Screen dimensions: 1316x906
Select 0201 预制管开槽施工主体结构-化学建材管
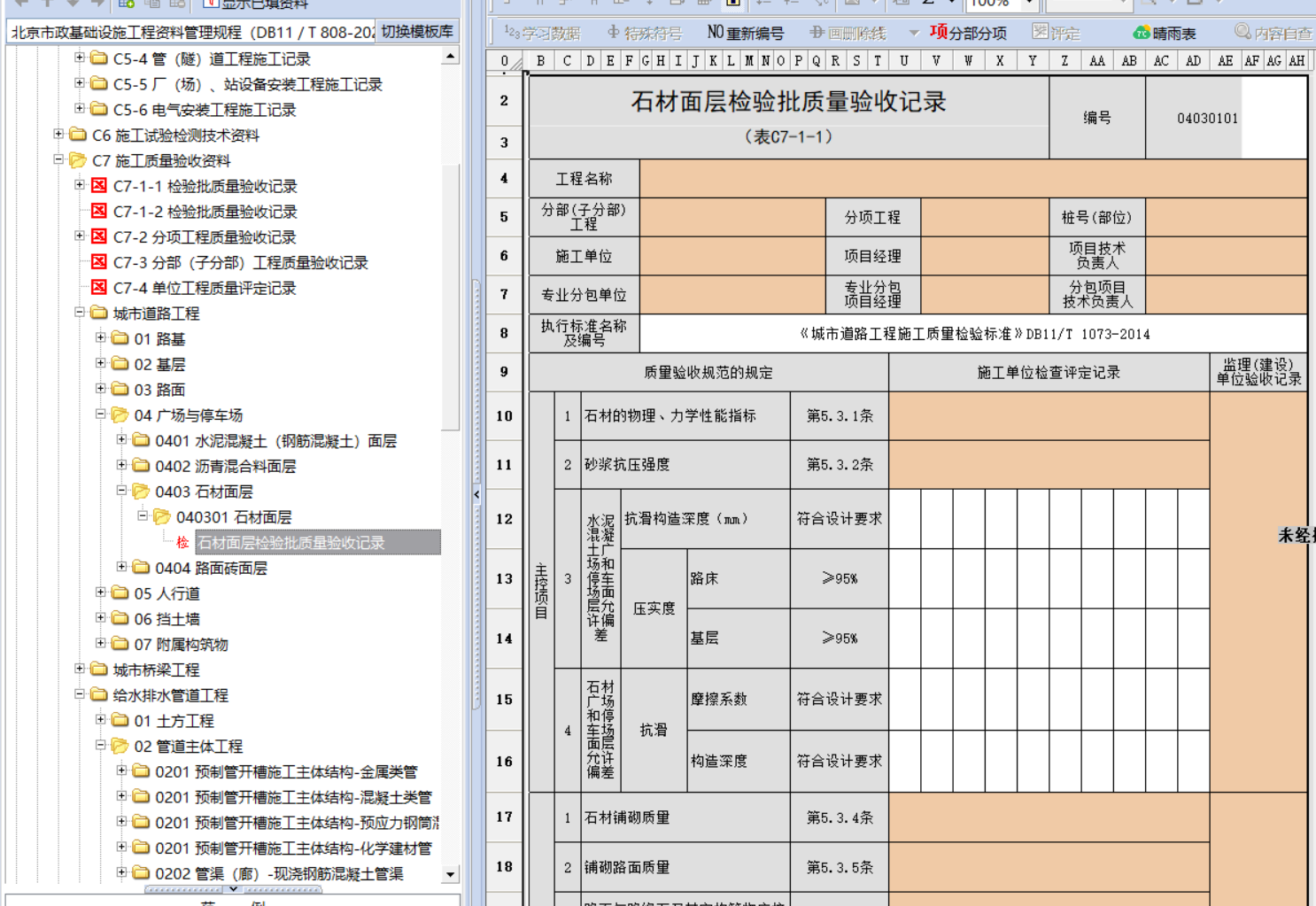293,848
